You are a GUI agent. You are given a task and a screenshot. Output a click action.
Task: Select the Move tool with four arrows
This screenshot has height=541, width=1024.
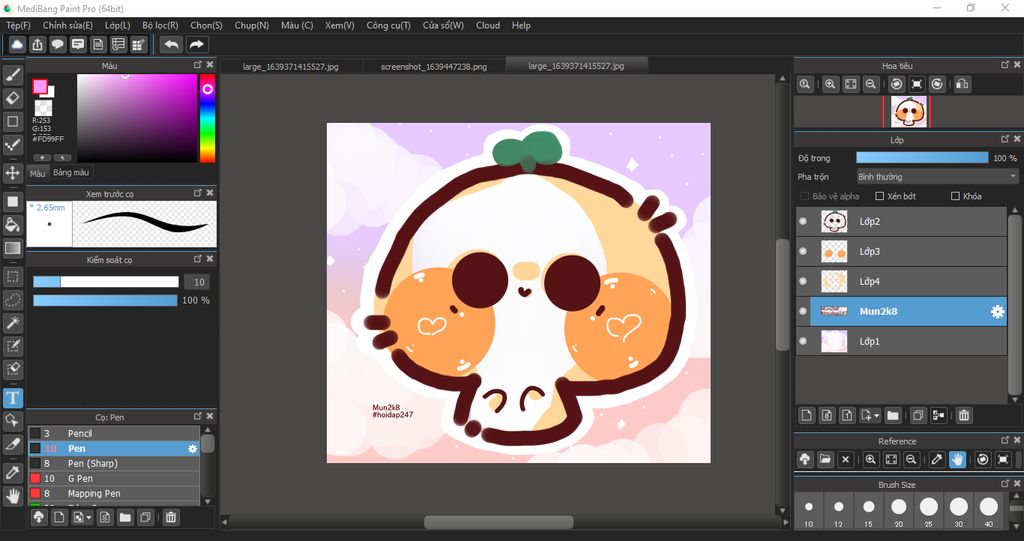coord(12,173)
